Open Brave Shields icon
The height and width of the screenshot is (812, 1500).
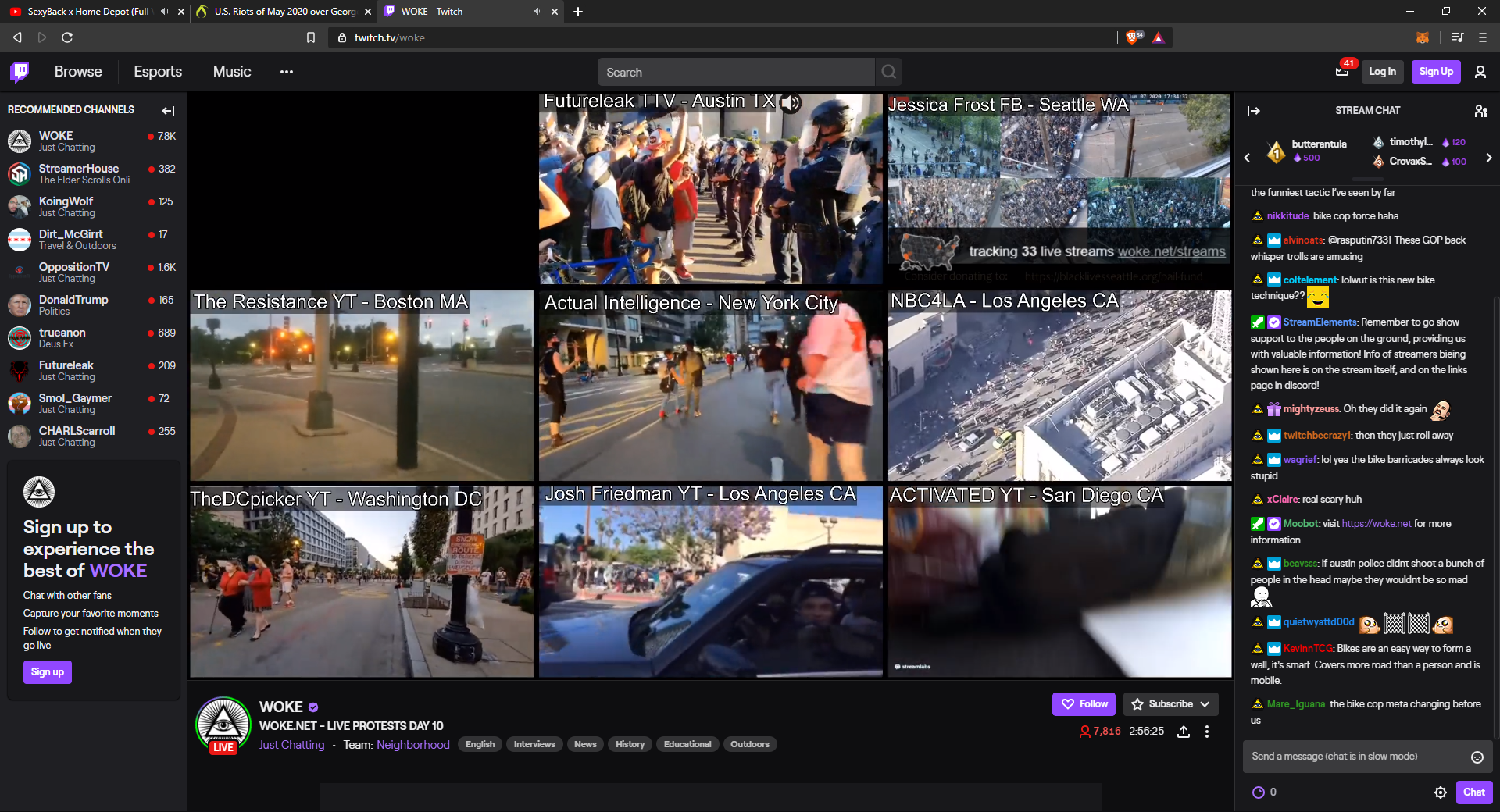1133,37
